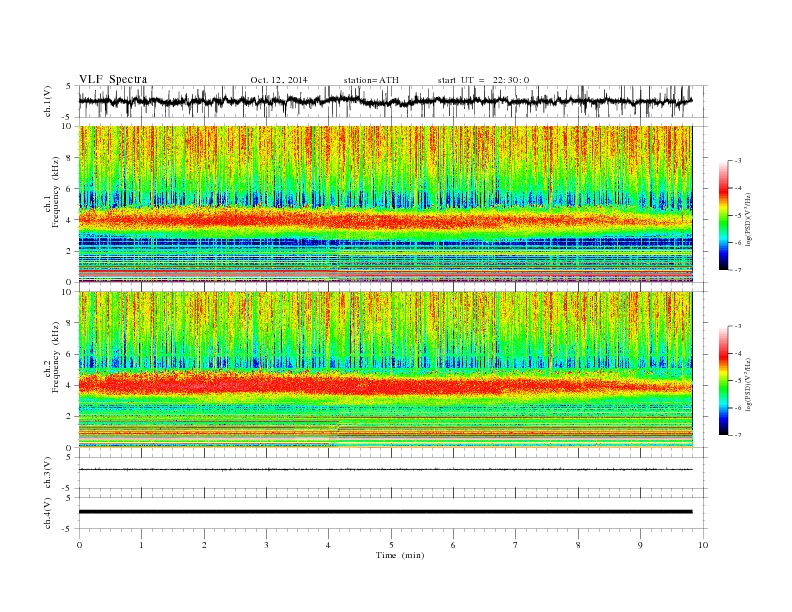This screenshot has width=792, height=612.
Task: Click the ch.2 spectrogram color bar
Action: 723,380
